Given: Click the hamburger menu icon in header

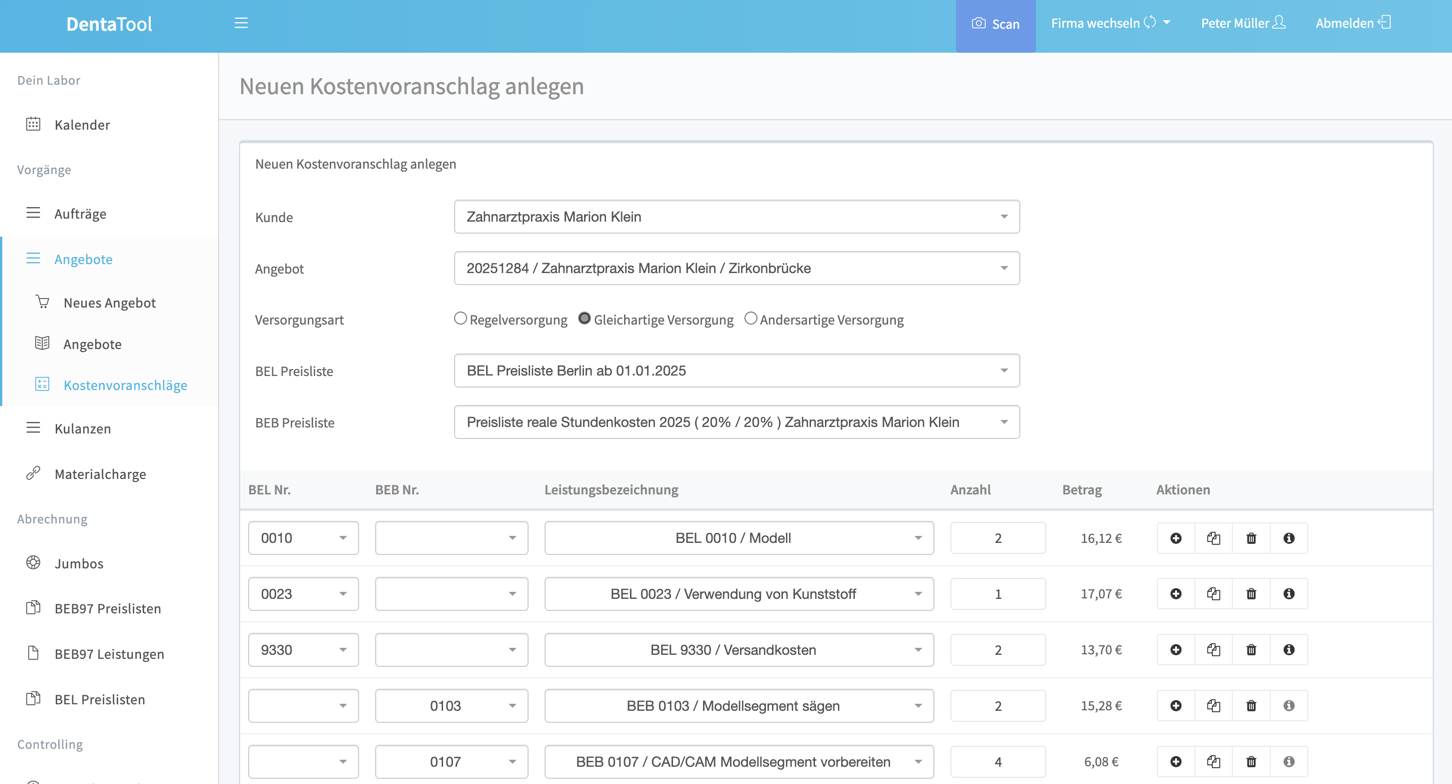Looking at the screenshot, I should [241, 23].
